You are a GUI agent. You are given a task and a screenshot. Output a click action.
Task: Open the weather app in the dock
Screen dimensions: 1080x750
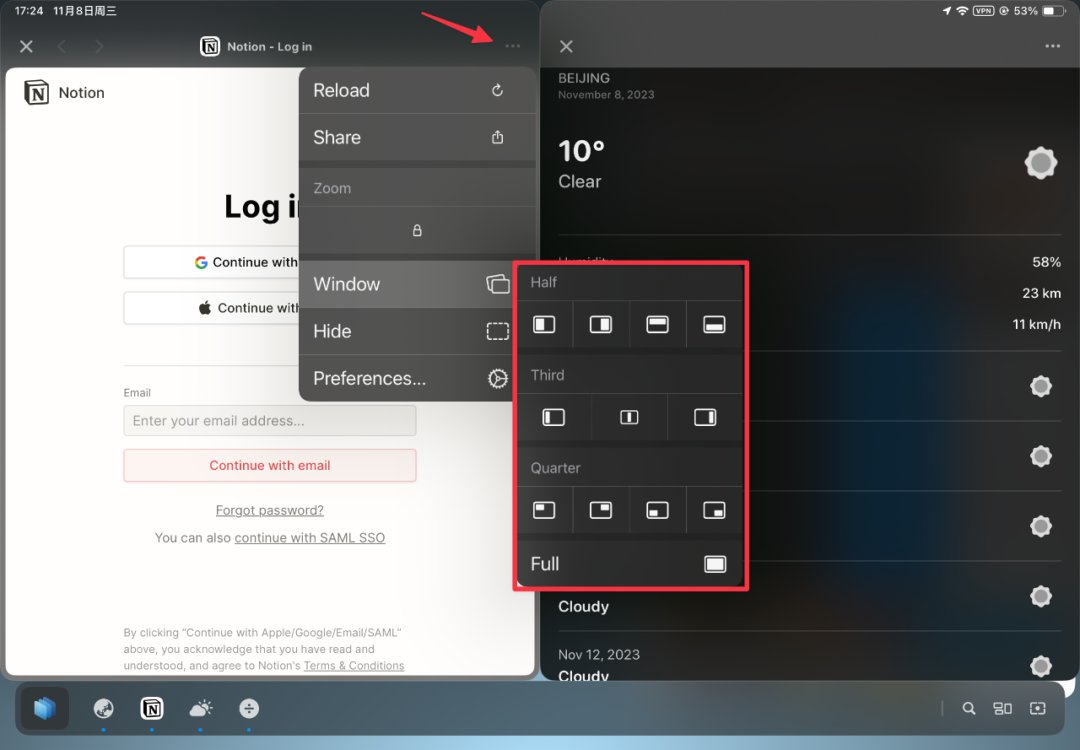click(x=200, y=708)
